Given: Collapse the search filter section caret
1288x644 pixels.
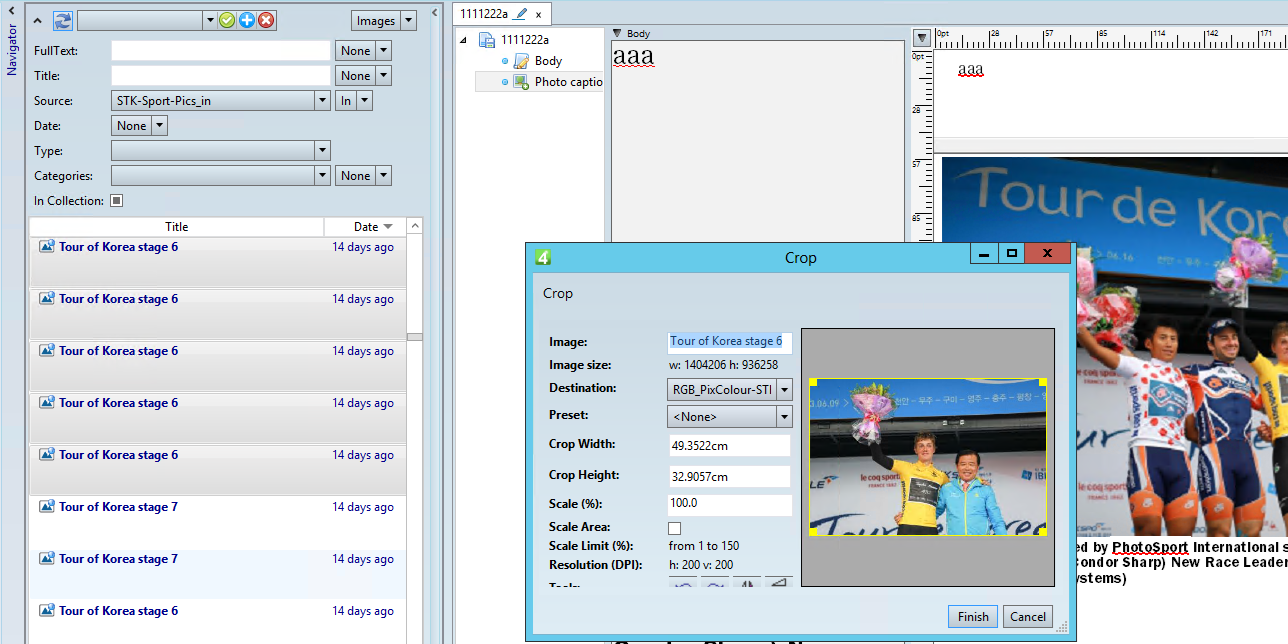Looking at the screenshot, I should pyautogui.click(x=38, y=21).
